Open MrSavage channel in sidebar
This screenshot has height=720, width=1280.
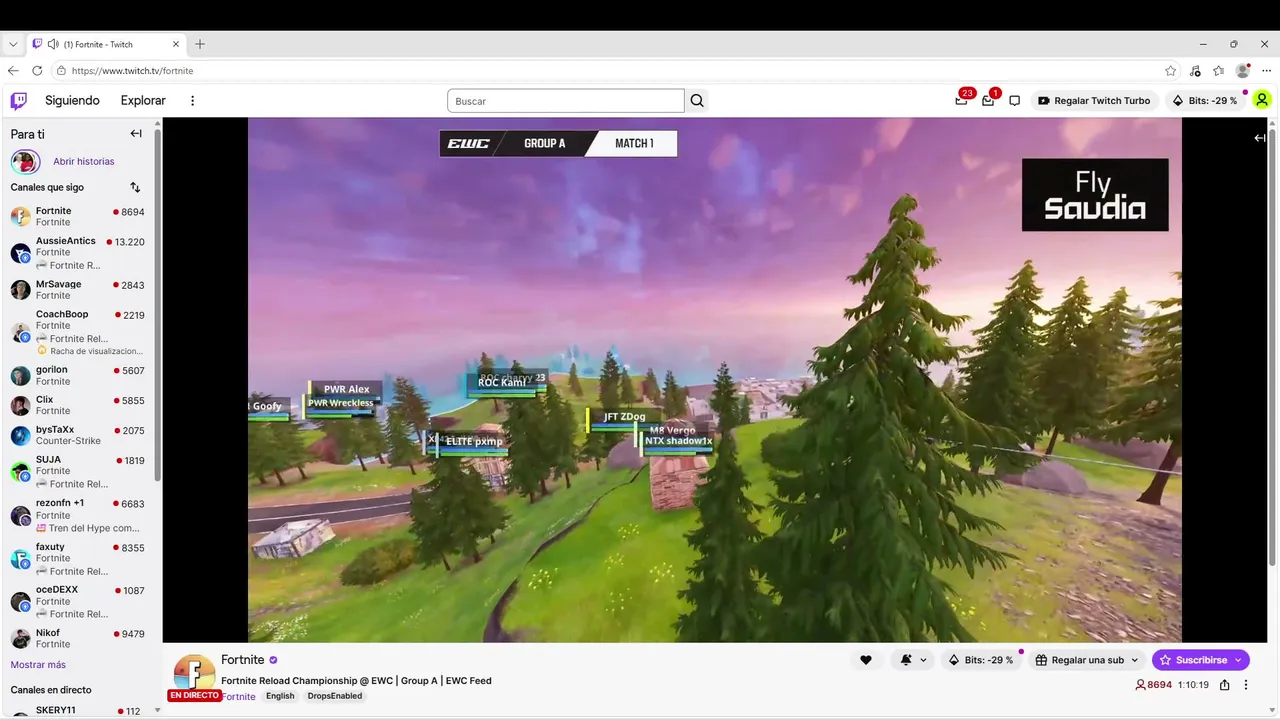click(x=78, y=289)
